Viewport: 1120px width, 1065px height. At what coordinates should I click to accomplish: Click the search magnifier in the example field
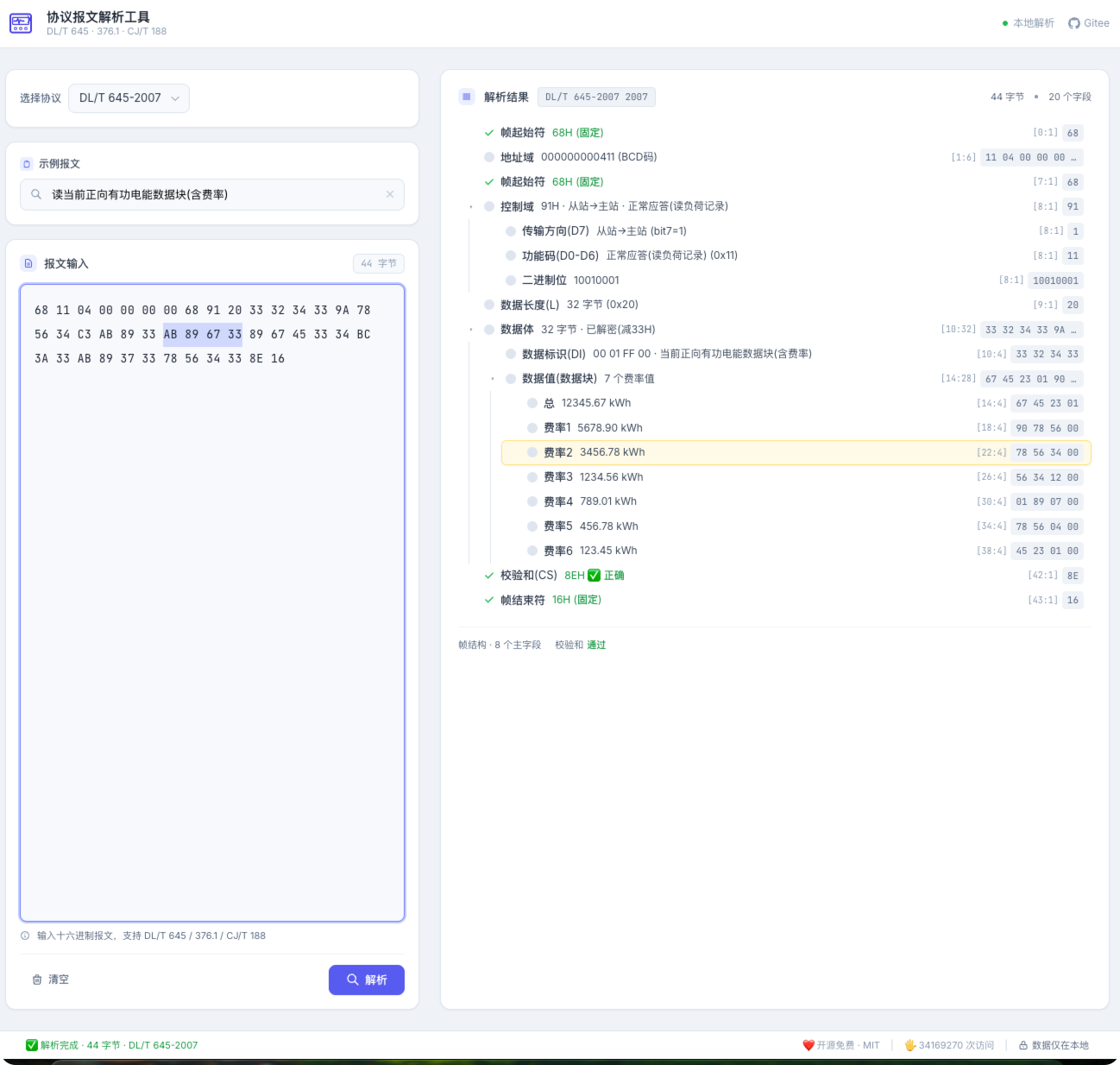(36, 194)
